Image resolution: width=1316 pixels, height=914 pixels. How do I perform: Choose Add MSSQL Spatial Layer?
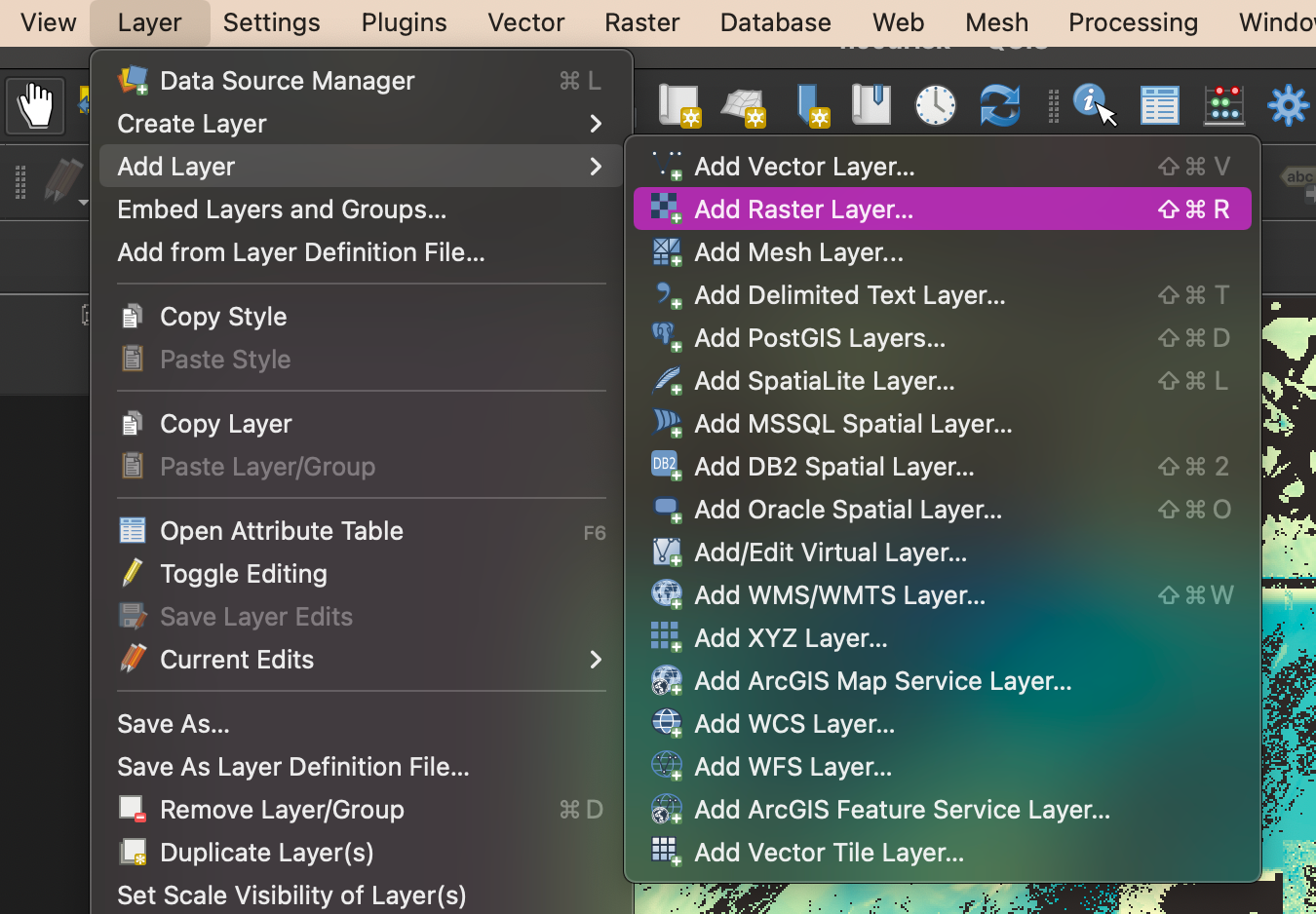942,424
